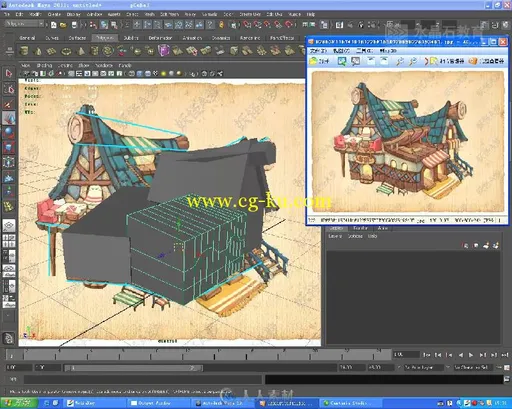512x409 pixels.
Task: Create a polygon plane from shelf
Action: [51, 51]
